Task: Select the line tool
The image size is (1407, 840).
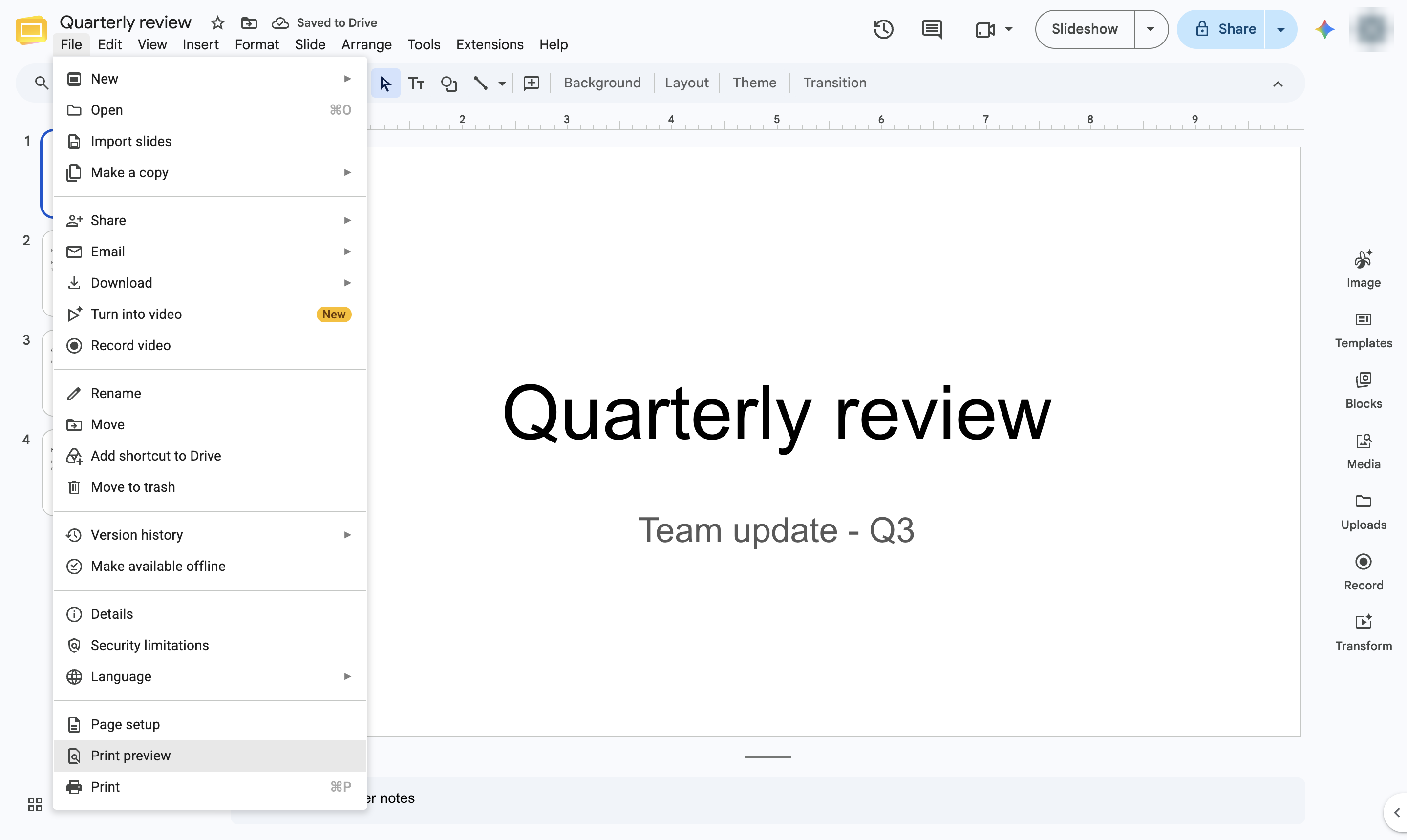Action: [x=480, y=83]
